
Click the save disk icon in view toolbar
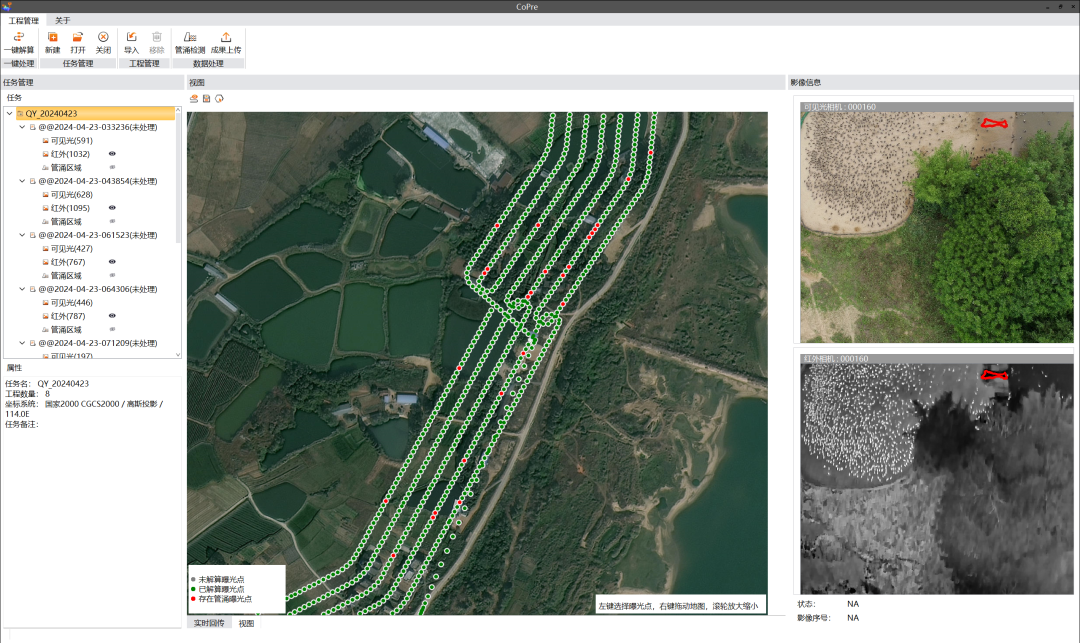pos(207,99)
